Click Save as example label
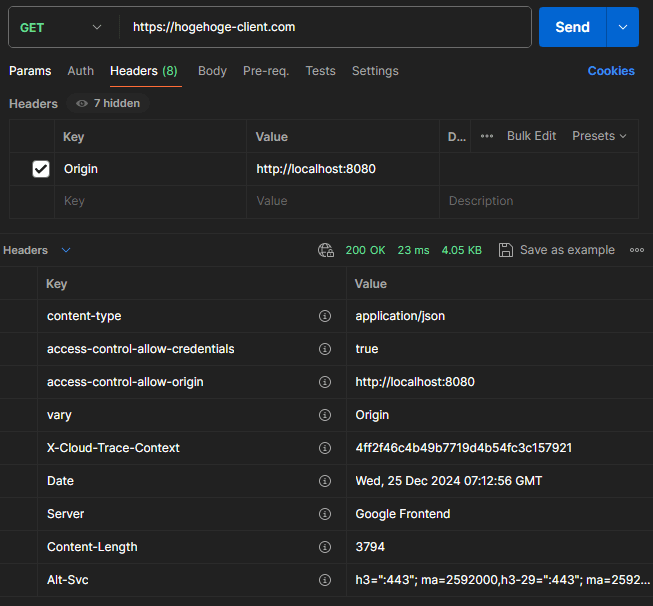Screen dimensions: 653x606 (x=567, y=250)
